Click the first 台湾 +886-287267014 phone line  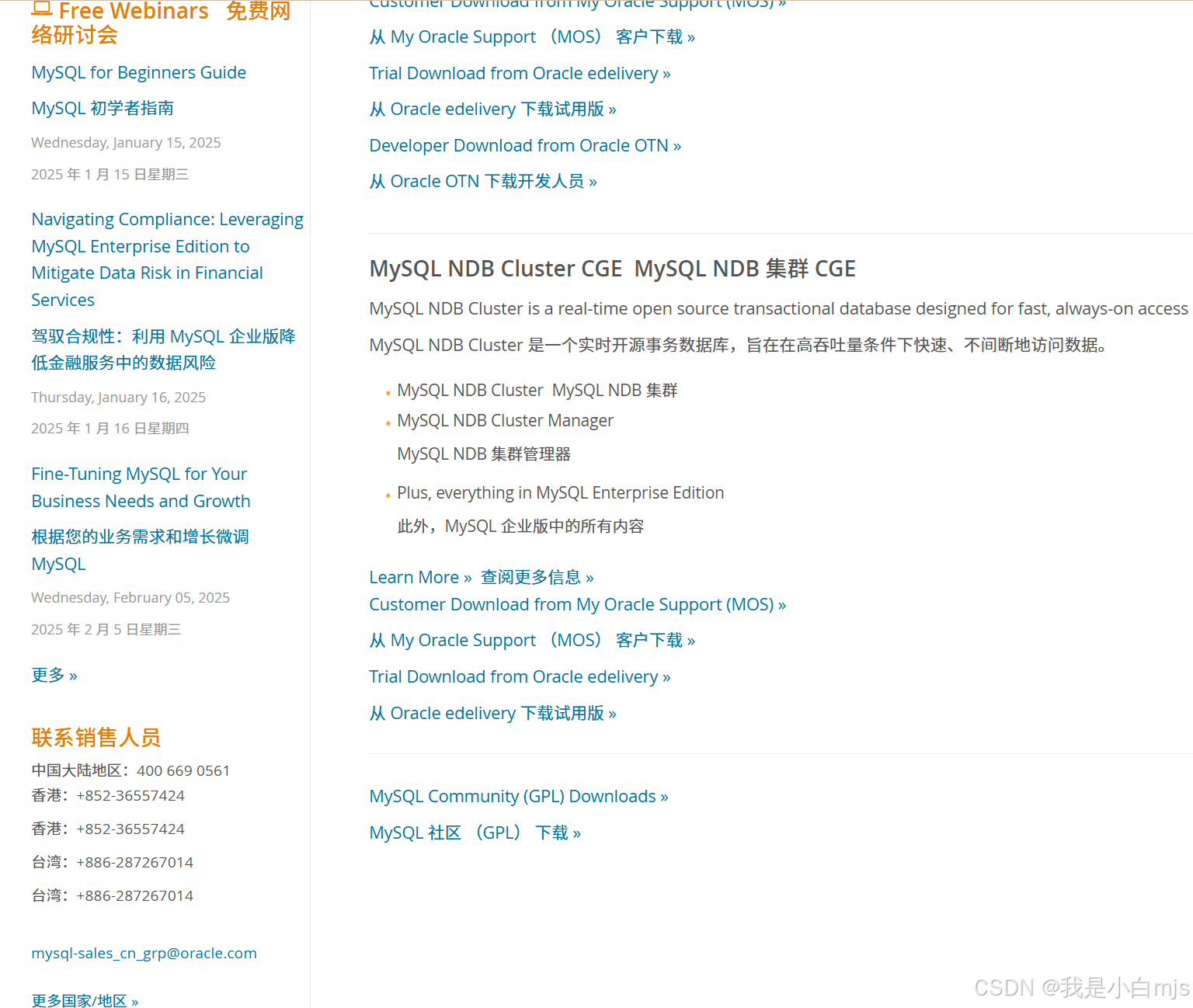click(x=112, y=862)
